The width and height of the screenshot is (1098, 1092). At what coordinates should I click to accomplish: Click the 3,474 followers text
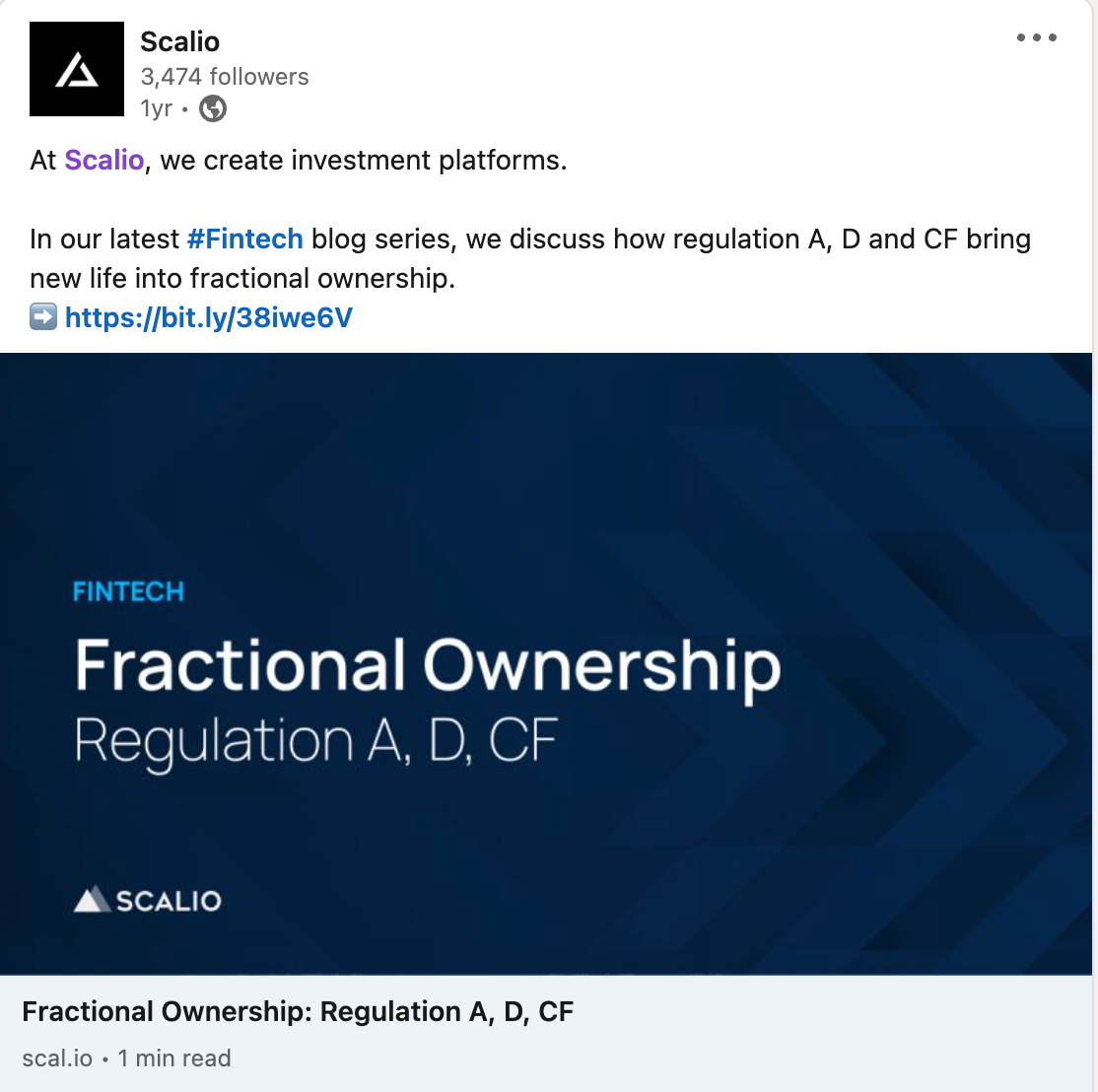(x=224, y=77)
